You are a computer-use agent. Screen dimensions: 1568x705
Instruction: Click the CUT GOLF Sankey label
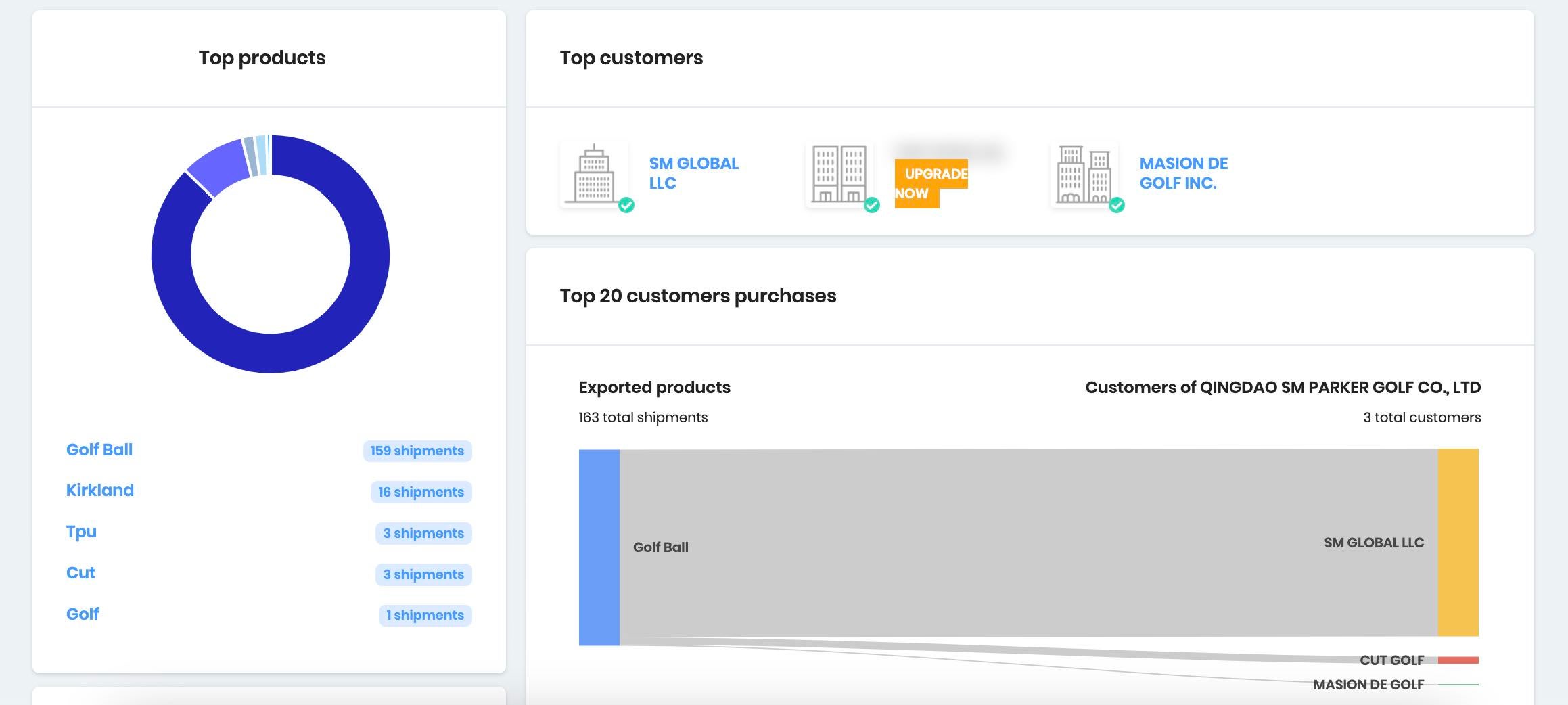(1391, 660)
